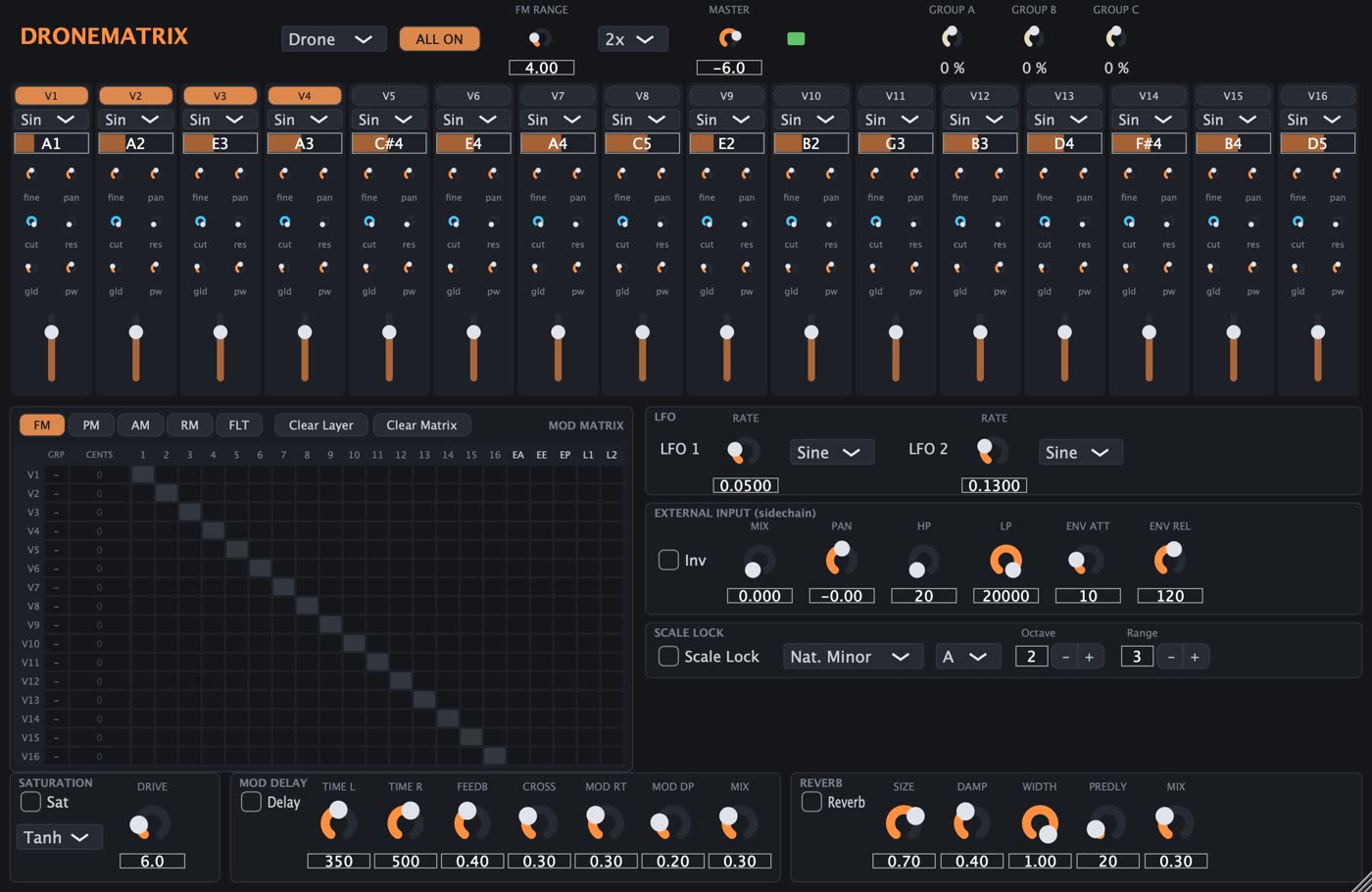1372x892 pixels.
Task: Switch to the RM matrix tab
Action: (189, 425)
